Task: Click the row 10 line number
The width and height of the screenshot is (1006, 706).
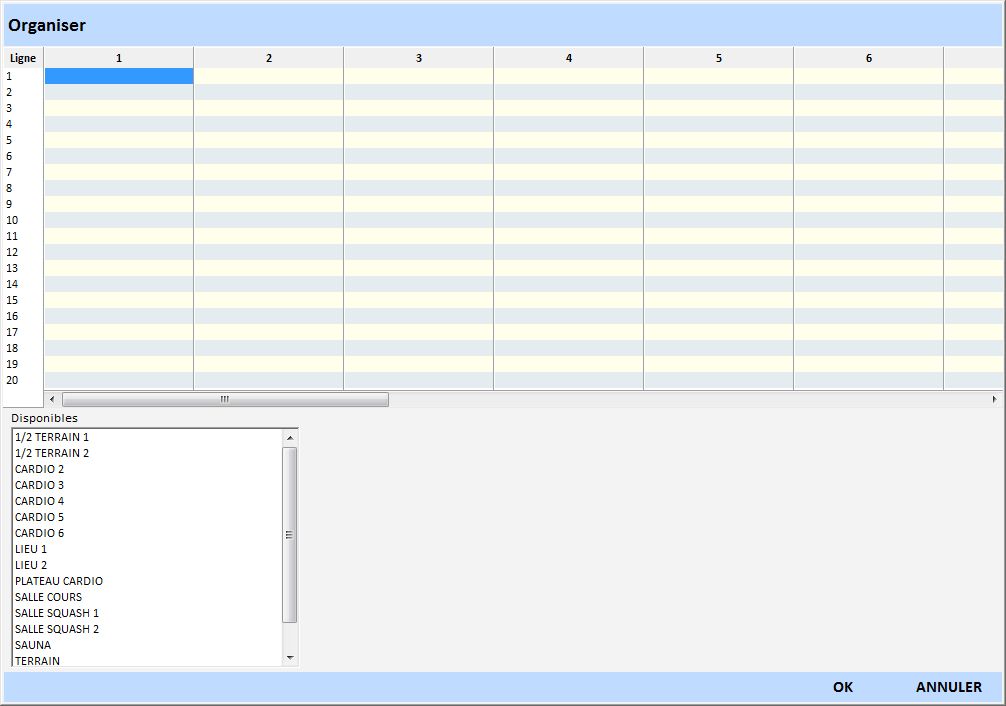Action: point(12,220)
